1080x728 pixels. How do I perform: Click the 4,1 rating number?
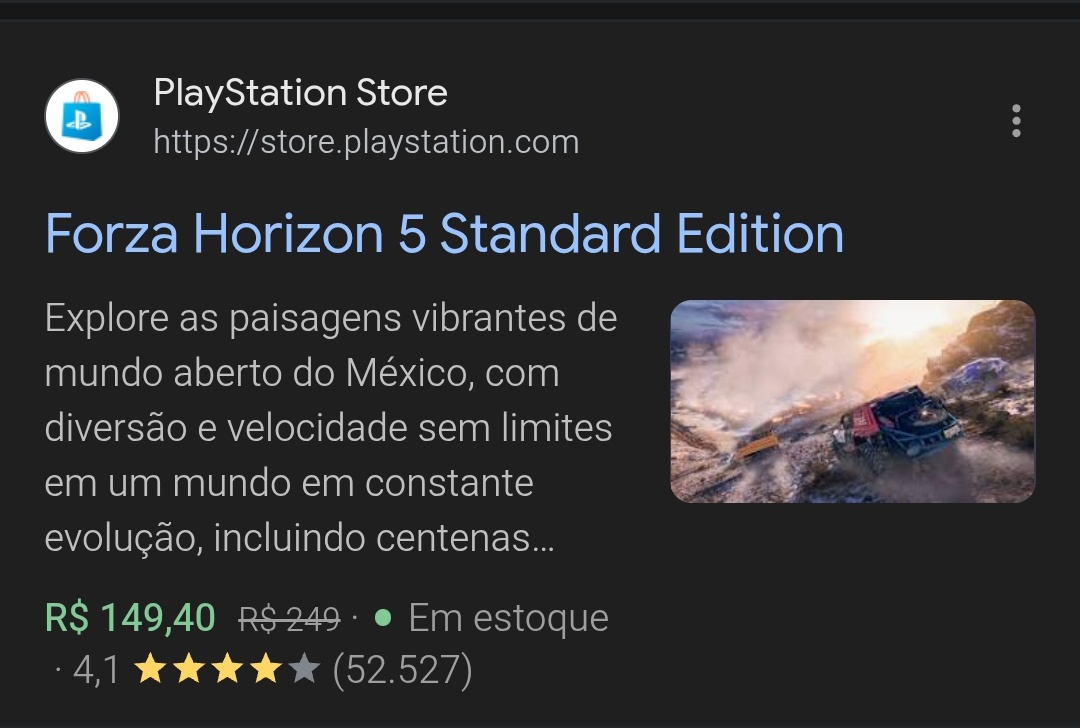[96, 670]
